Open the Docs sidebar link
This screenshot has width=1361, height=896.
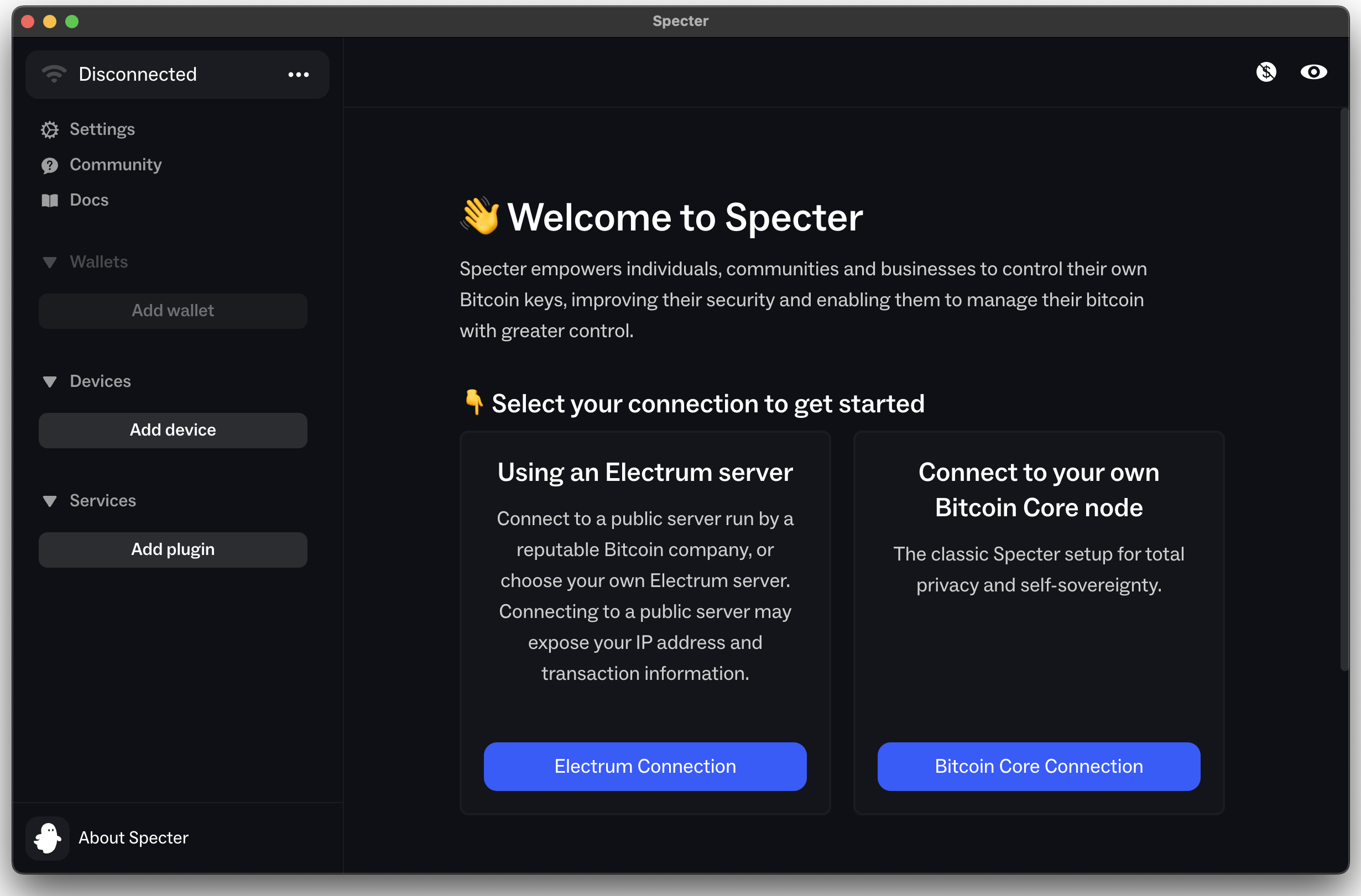point(89,201)
